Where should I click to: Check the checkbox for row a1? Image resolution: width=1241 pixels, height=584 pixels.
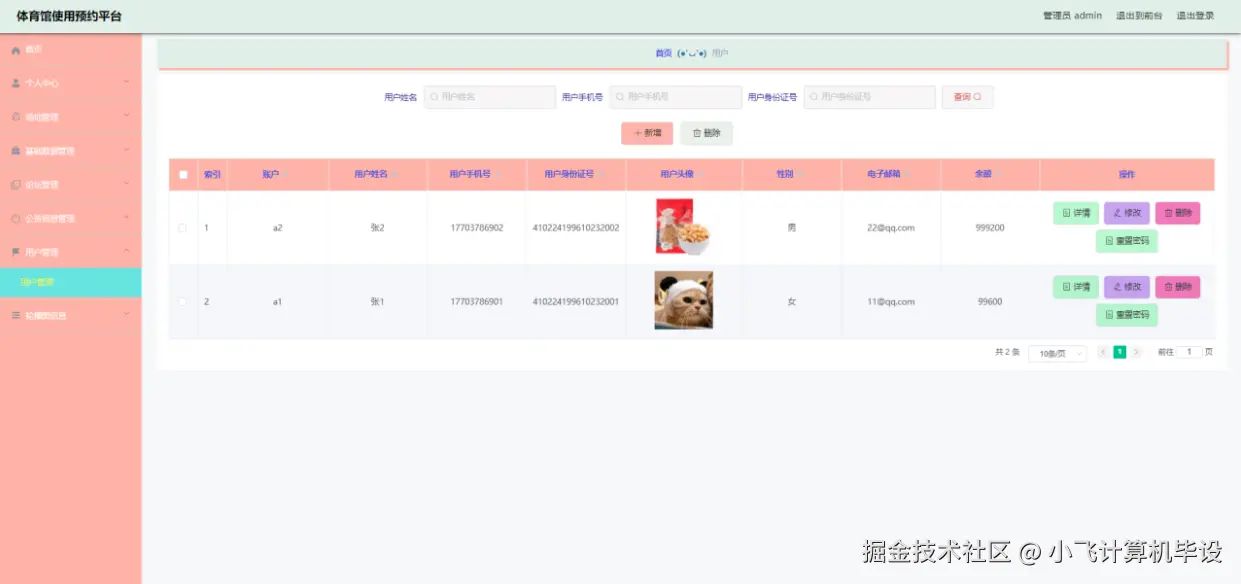[x=183, y=301]
